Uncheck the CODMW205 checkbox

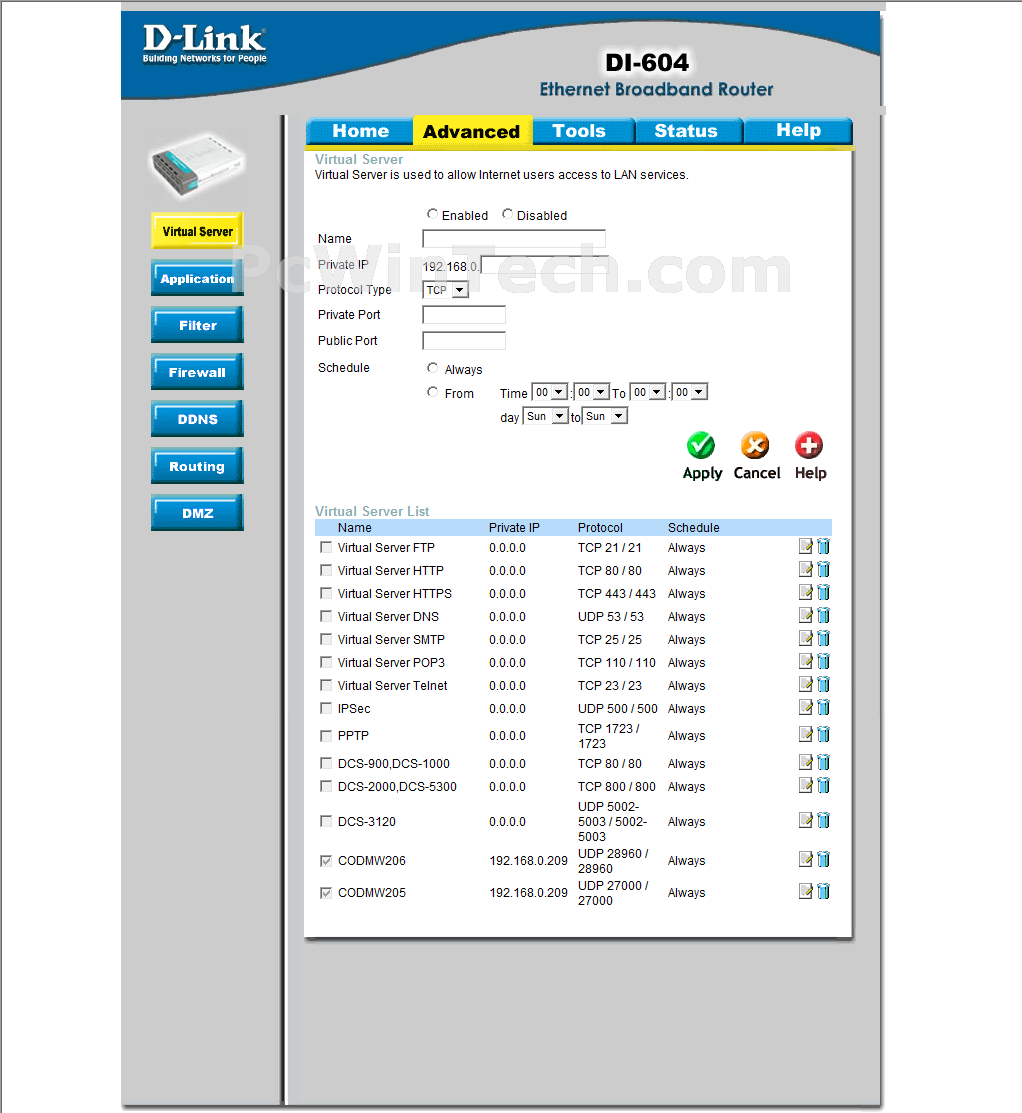click(x=326, y=893)
